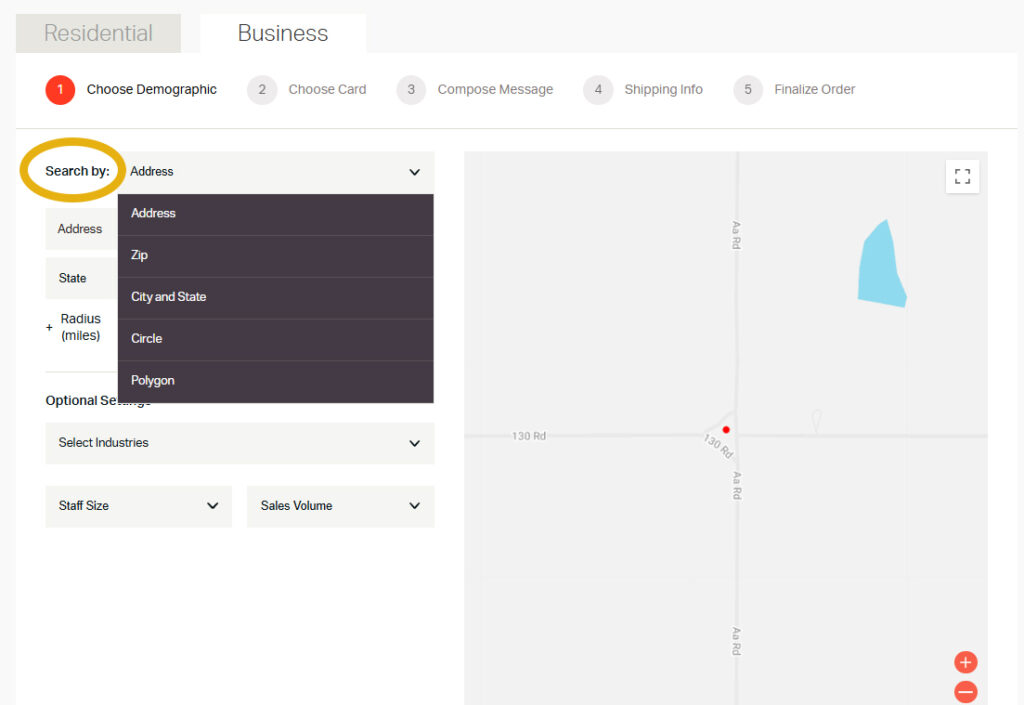The height and width of the screenshot is (705, 1024).
Task: Select Zip from the search-by list
Action: point(276,256)
